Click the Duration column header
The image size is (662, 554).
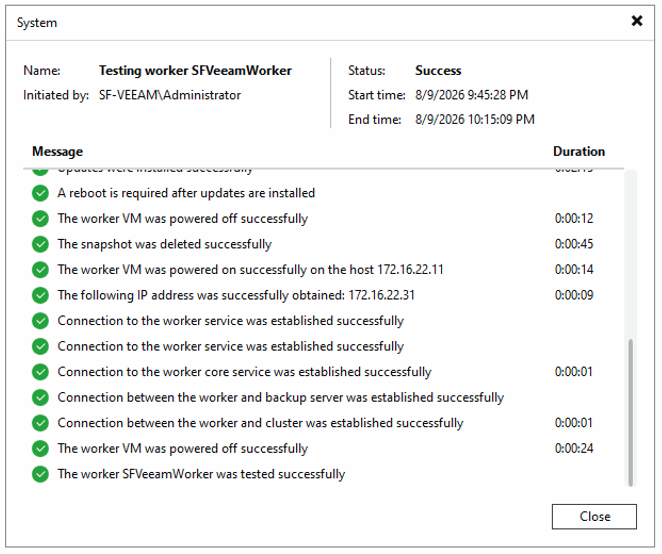point(579,152)
